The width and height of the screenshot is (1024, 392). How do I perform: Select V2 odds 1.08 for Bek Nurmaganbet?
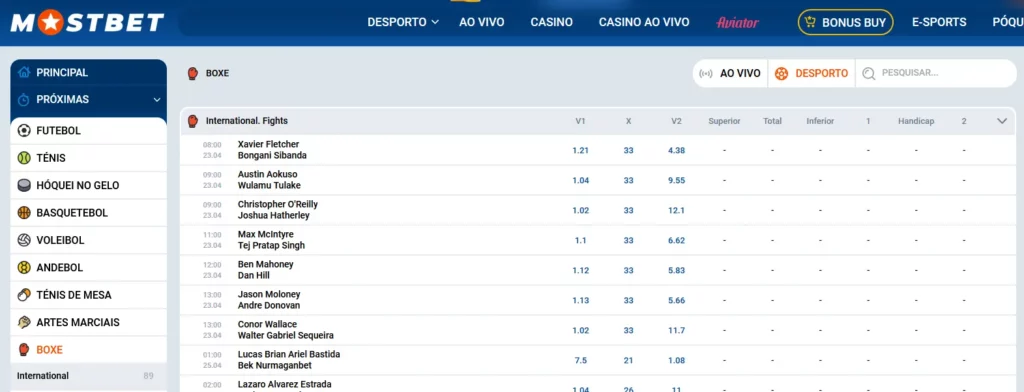pos(677,361)
